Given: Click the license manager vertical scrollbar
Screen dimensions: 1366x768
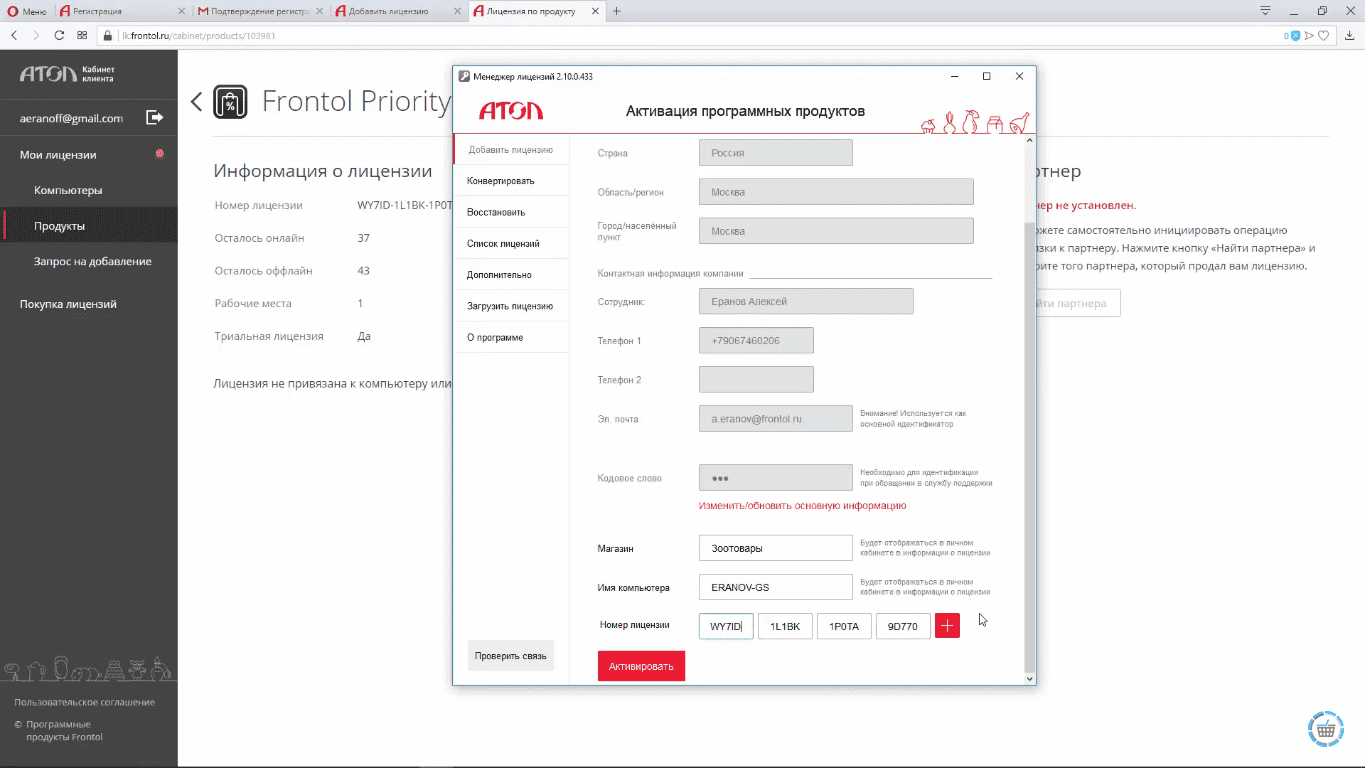Looking at the screenshot, I should (x=1031, y=446).
